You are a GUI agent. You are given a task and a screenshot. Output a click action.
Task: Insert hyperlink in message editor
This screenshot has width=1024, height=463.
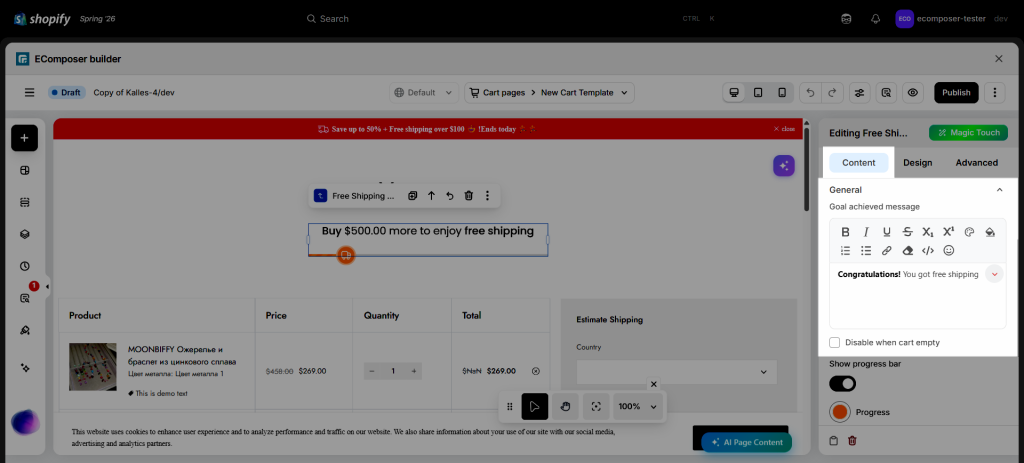pyautogui.click(x=886, y=250)
